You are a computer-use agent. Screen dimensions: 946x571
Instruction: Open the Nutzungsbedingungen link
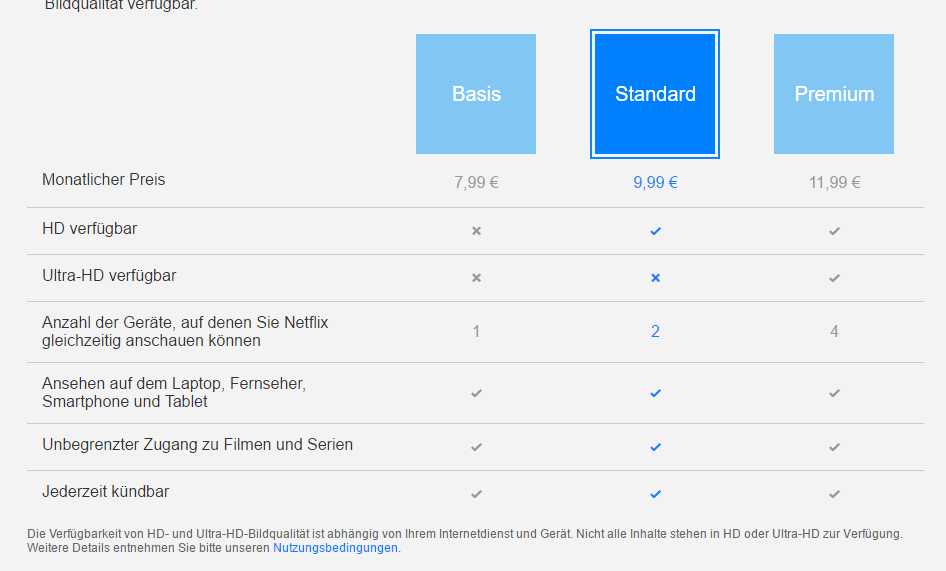pyautogui.click(x=335, y=548)
